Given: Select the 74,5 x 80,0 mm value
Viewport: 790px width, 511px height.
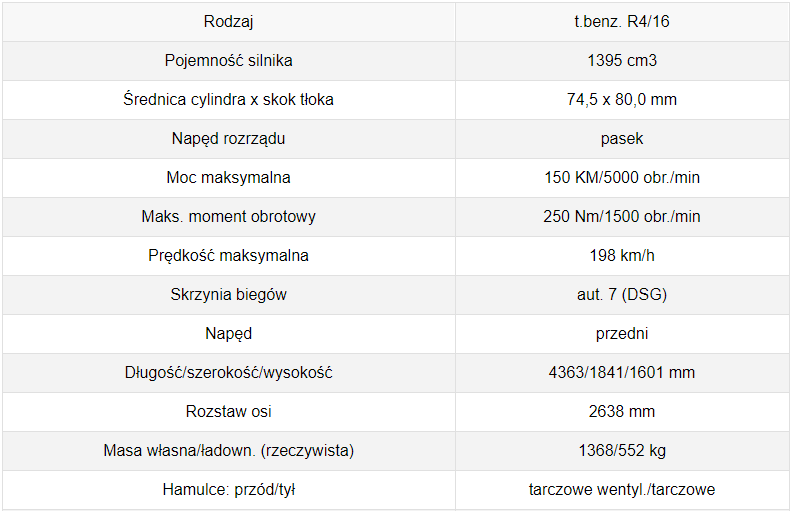Looking at the screenshot, I should point(622,99).
